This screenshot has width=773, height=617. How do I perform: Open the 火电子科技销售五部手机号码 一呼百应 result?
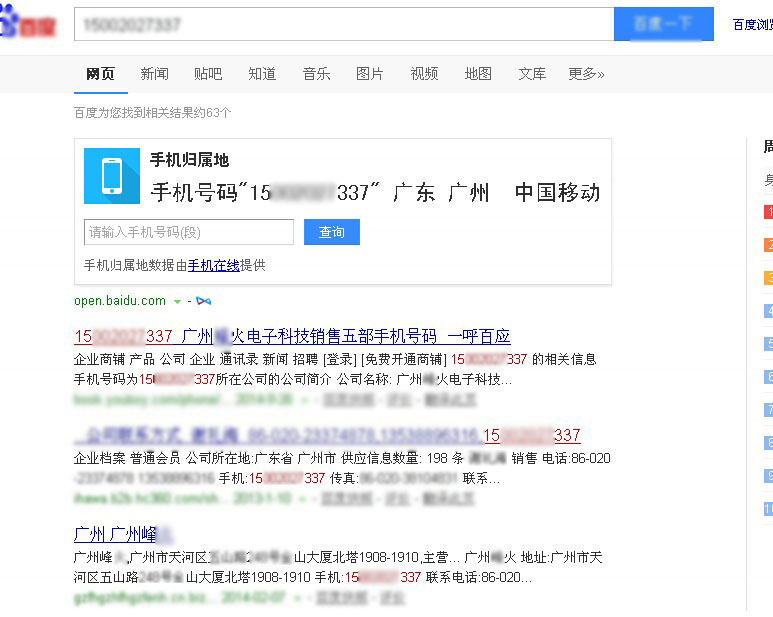tap(292, 336)
